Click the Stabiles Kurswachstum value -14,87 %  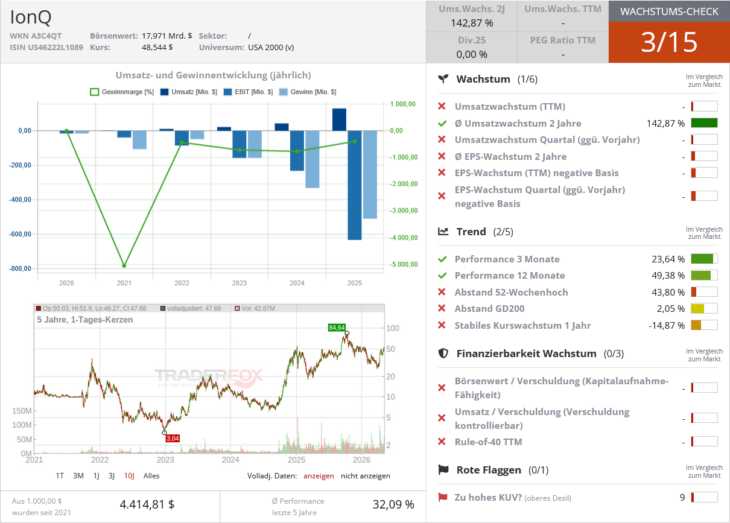pos(667,325)
